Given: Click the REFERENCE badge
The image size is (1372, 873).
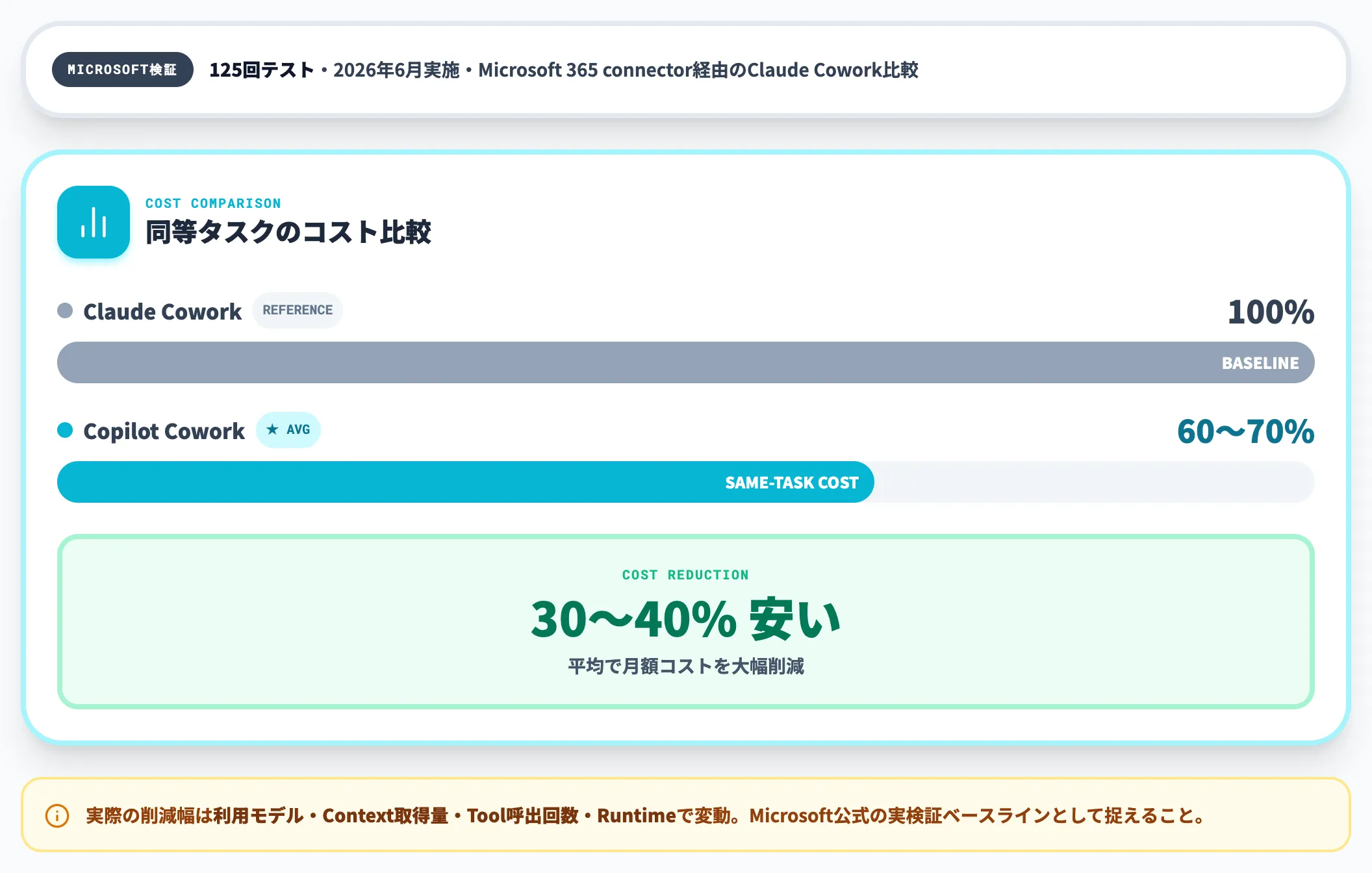Looking at the screenshot, I should tap(298, 310).
